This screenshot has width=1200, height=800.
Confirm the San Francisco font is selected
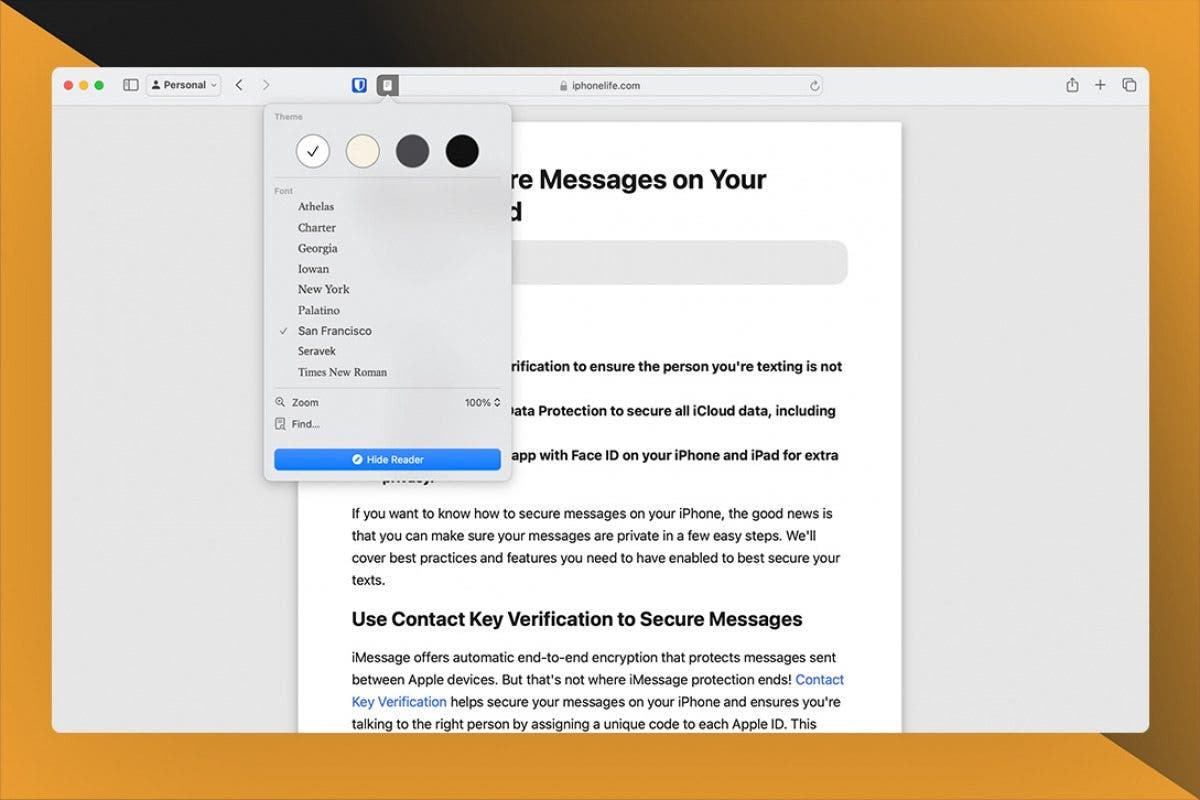pyautogui.click(x=334, y=330)
